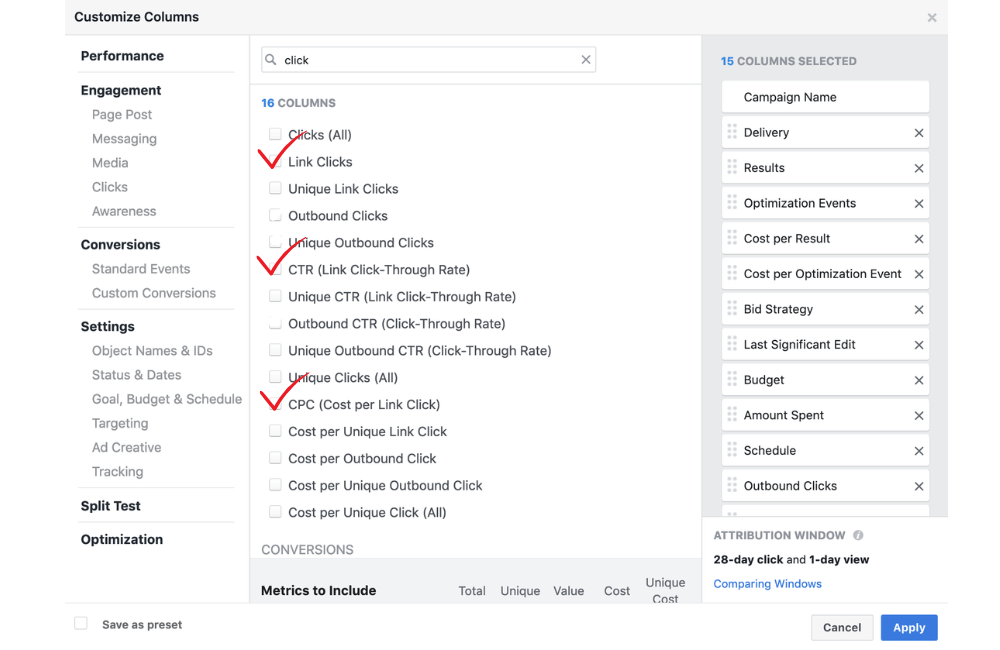Remove the Schedule column with its X icon
Viewport: 1000px width, 650px height.
pos(919,450)
